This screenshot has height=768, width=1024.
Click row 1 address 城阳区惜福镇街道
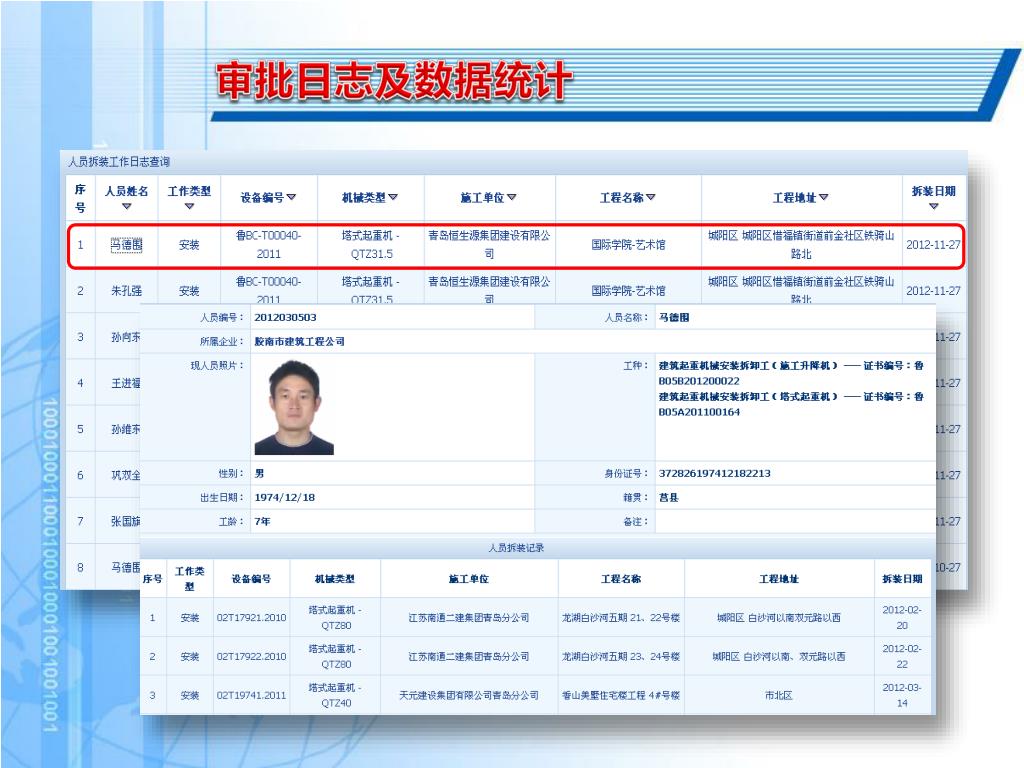pos(801,245)
